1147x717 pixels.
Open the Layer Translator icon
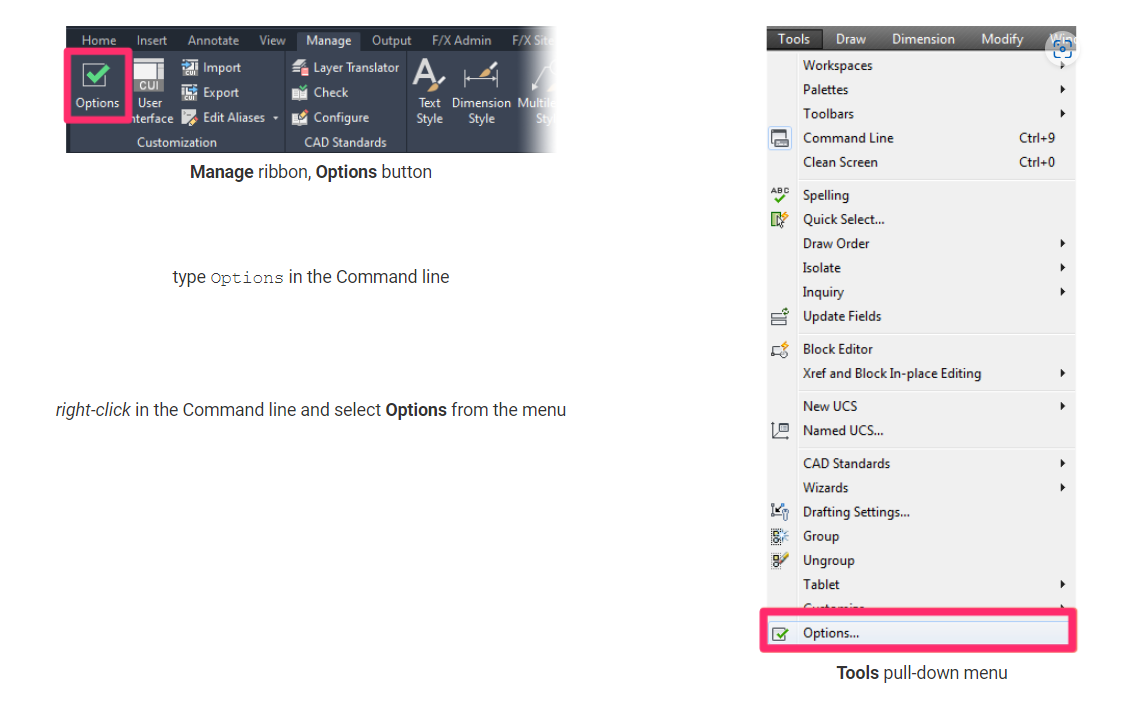click(x=300, y=67)
